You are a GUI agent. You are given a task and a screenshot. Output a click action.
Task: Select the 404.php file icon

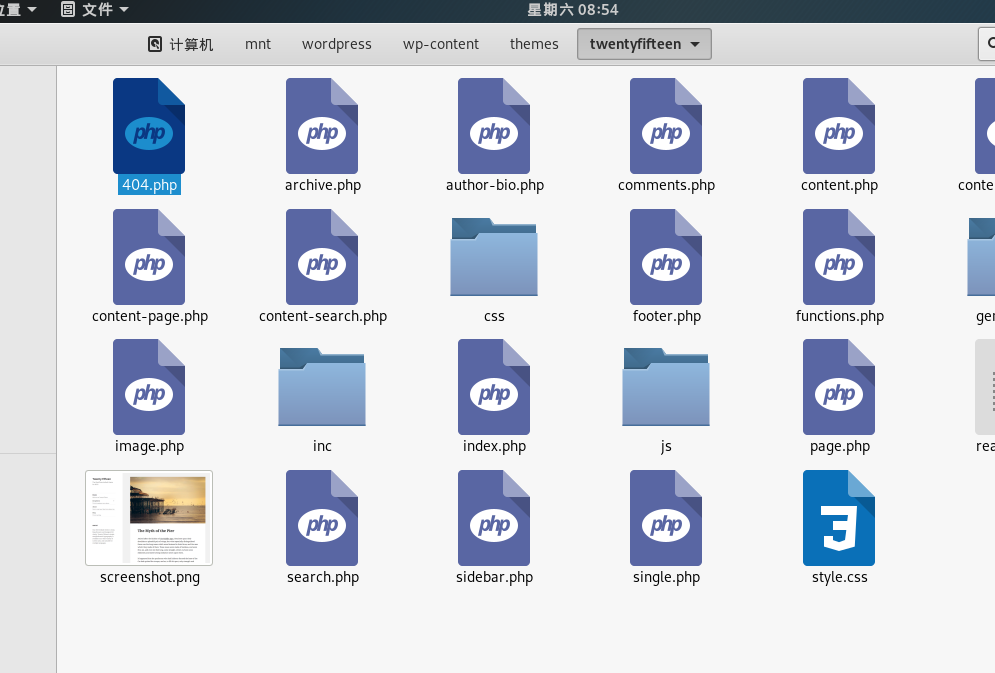click(x=149, y=126)
